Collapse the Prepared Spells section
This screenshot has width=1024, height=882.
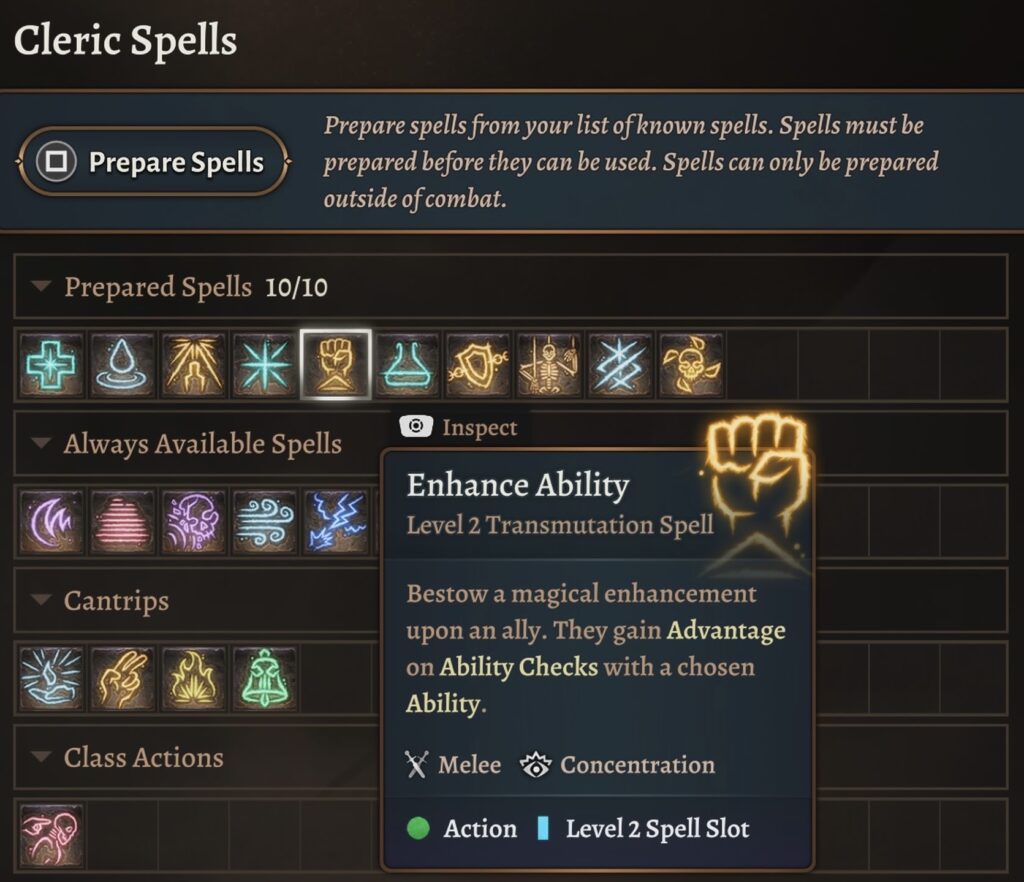point(41,288)
